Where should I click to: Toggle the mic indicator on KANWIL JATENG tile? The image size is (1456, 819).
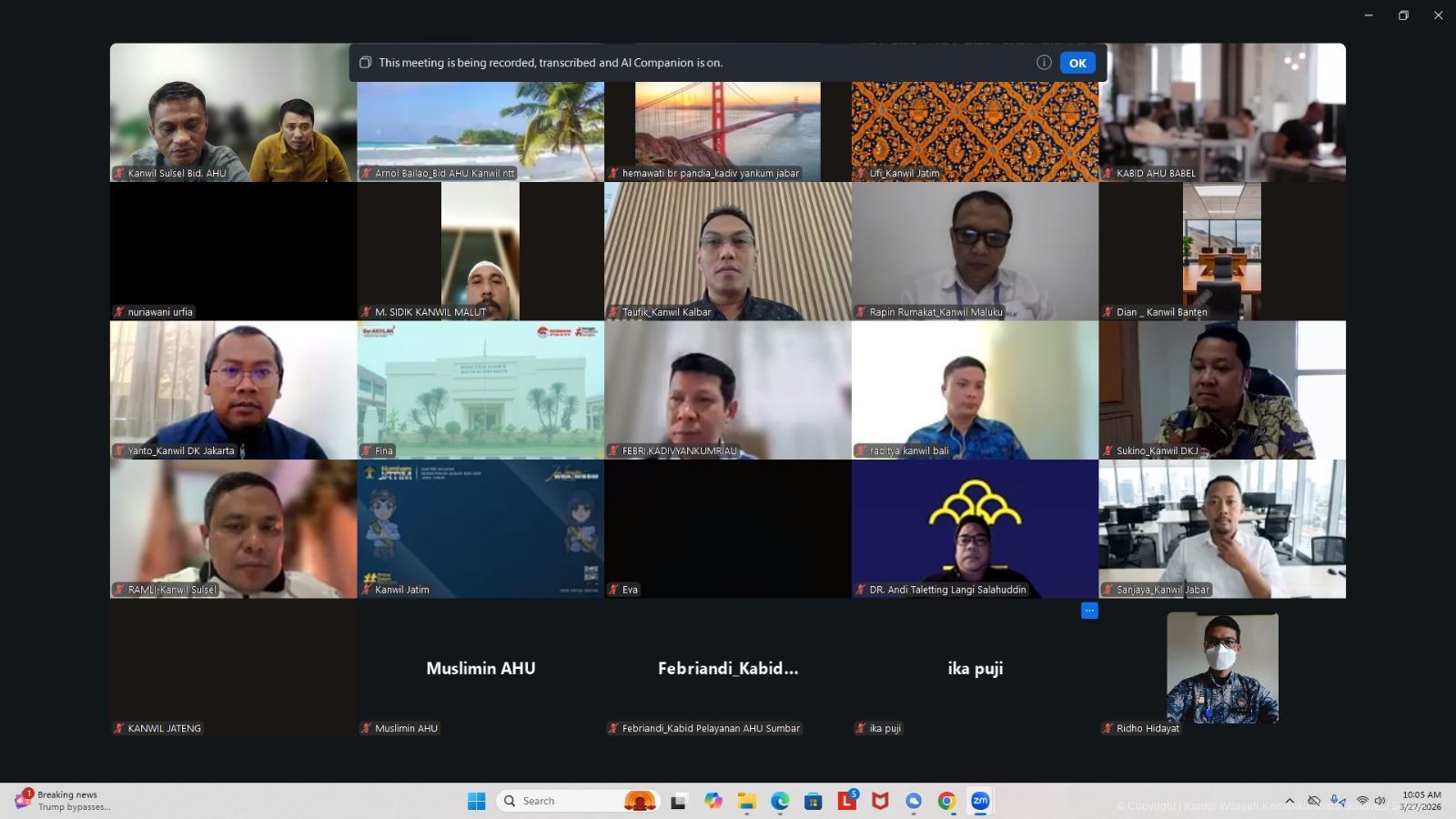coord(117,727)
